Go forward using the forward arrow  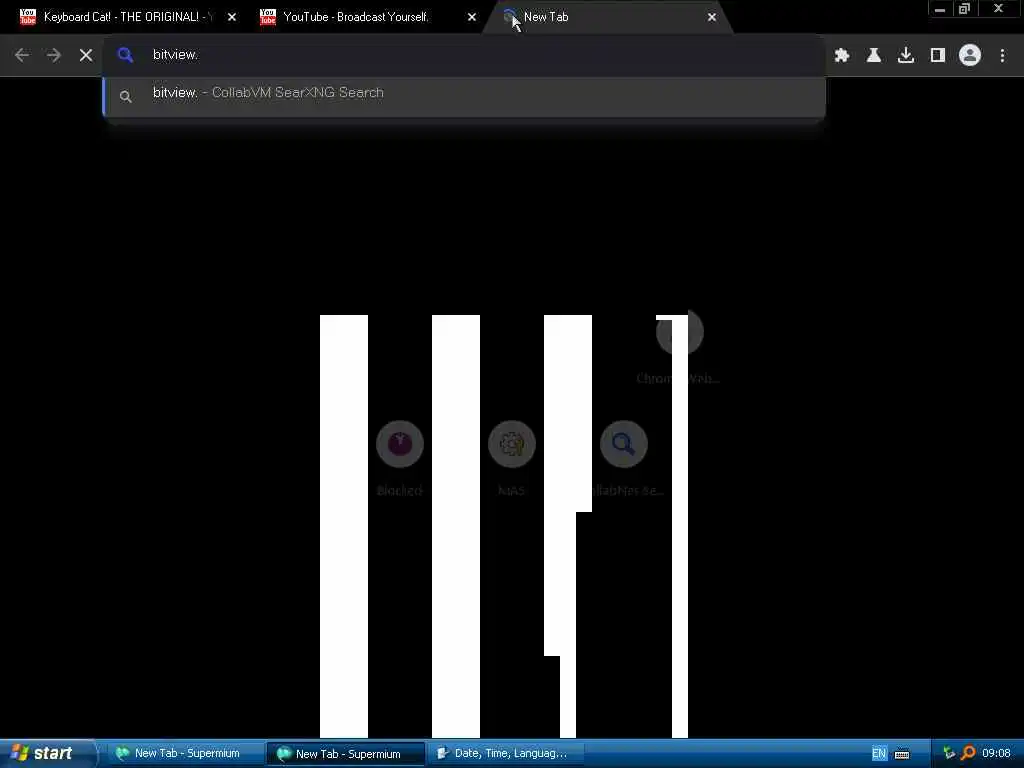54,56
